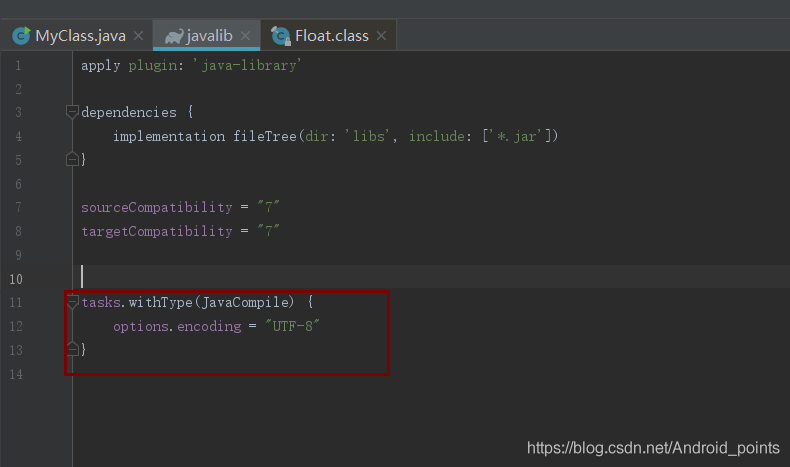Click the 'include' parameter on line 4
This screenshot has height=467, width=790.
(x=436, y=136)
